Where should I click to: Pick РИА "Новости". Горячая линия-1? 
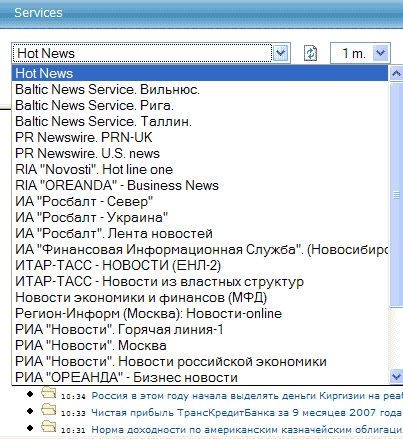[200, 329]
